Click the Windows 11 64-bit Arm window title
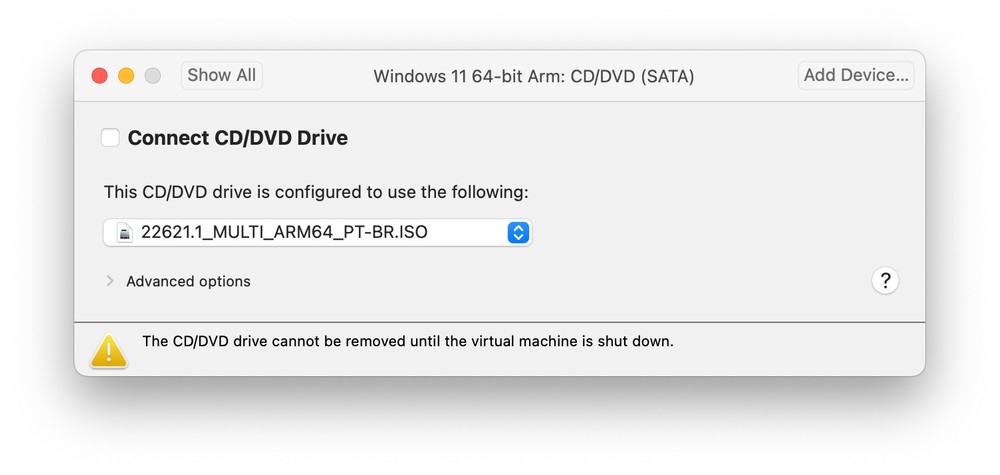The image size is (1000, 475). pyautogui.click(x=534, y=77)
